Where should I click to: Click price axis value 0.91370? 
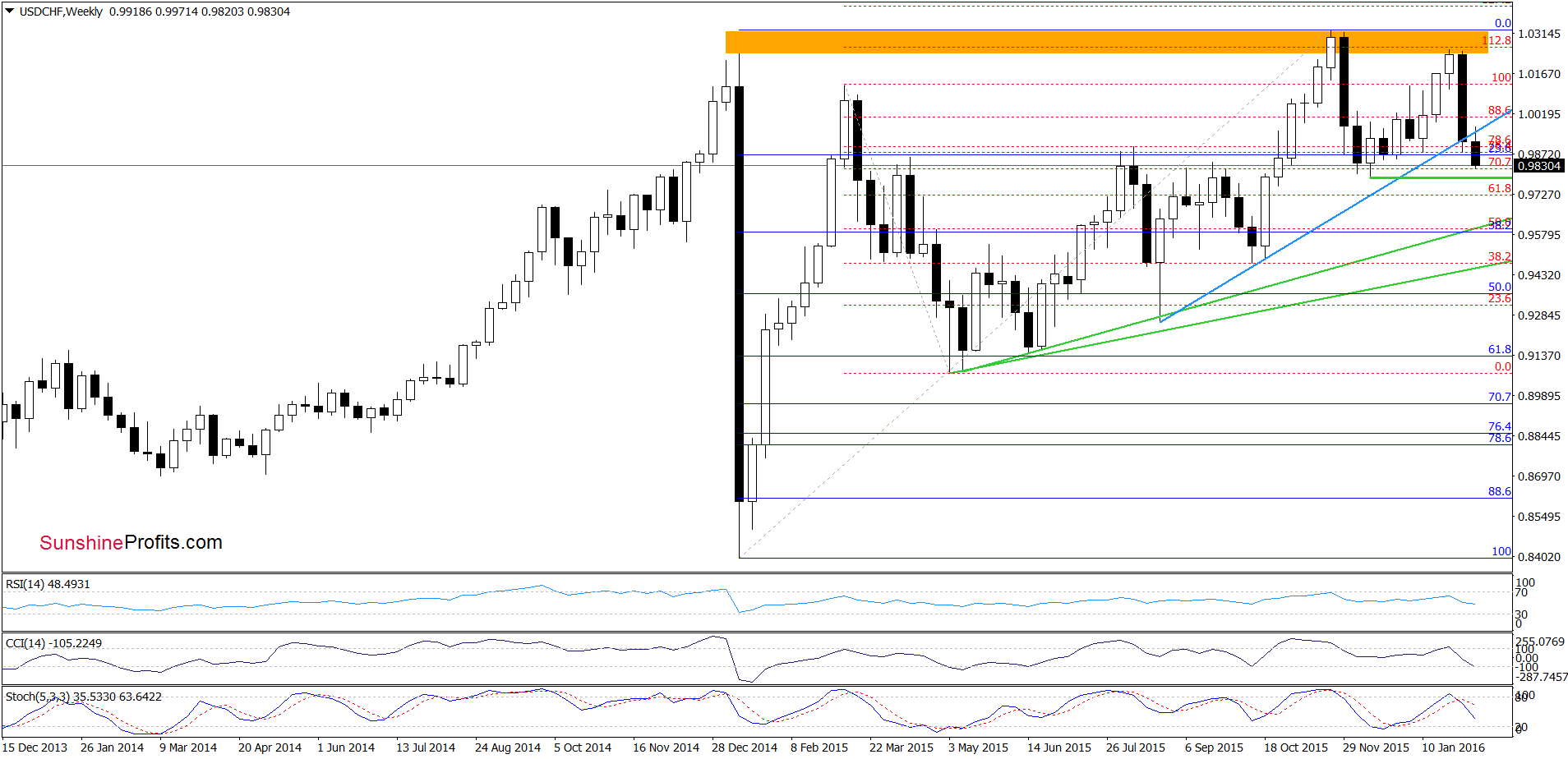tap(1539, 356)
